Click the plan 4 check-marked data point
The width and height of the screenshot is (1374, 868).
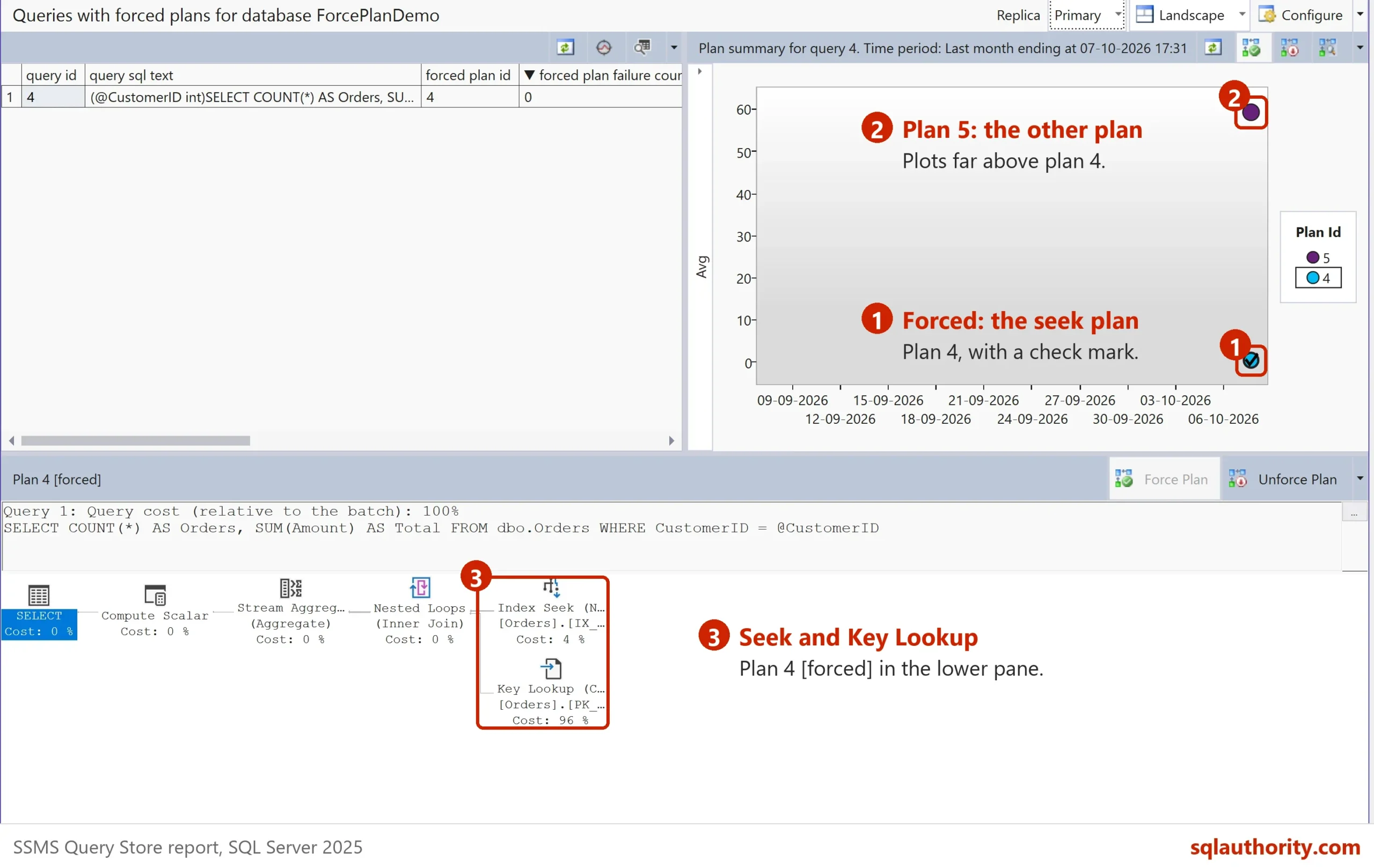(1251, 361)
